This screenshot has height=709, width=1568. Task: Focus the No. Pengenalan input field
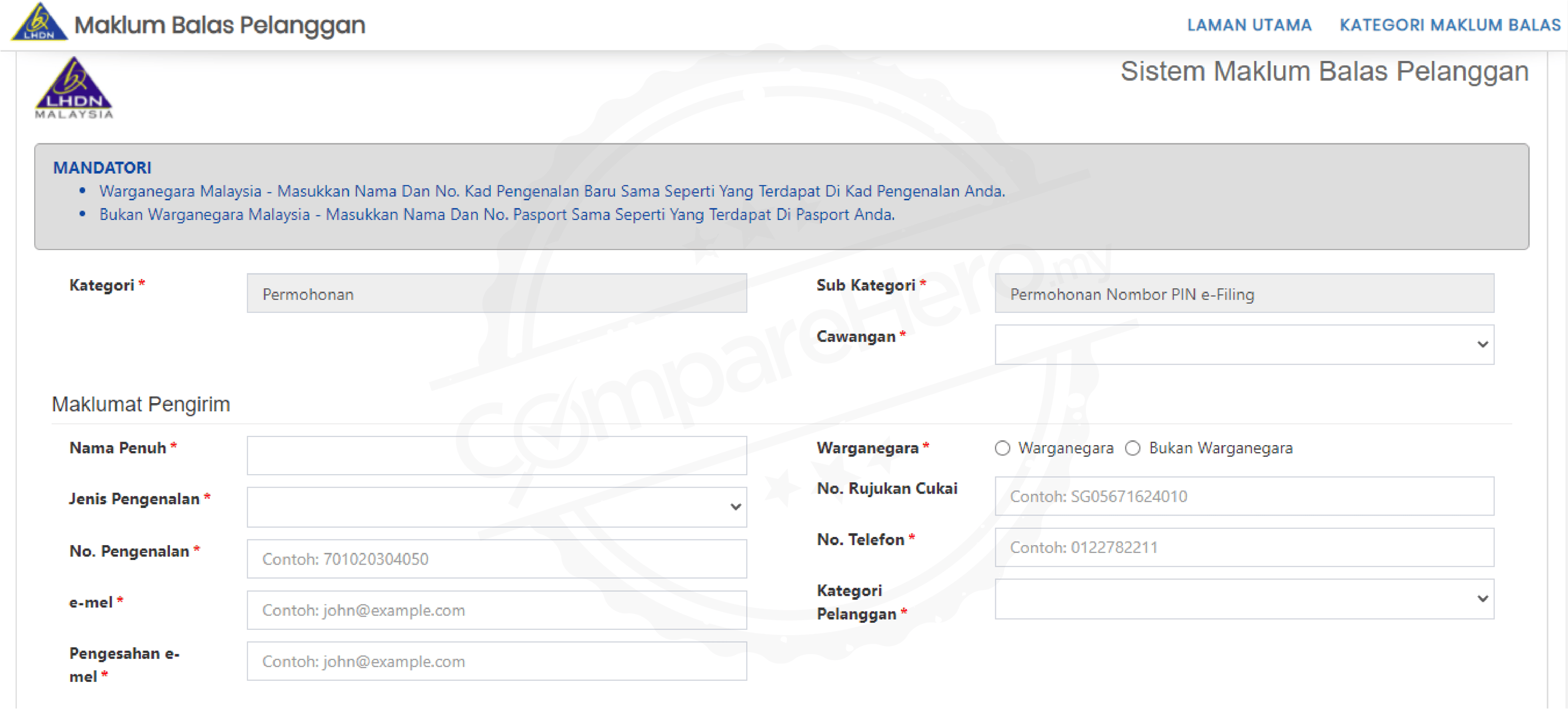point(496,559)
